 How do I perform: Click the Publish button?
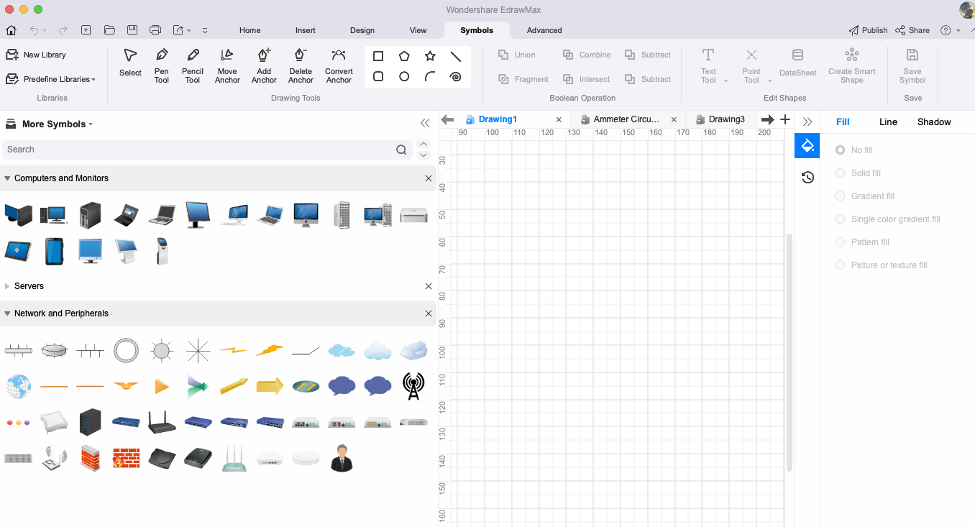868,30
